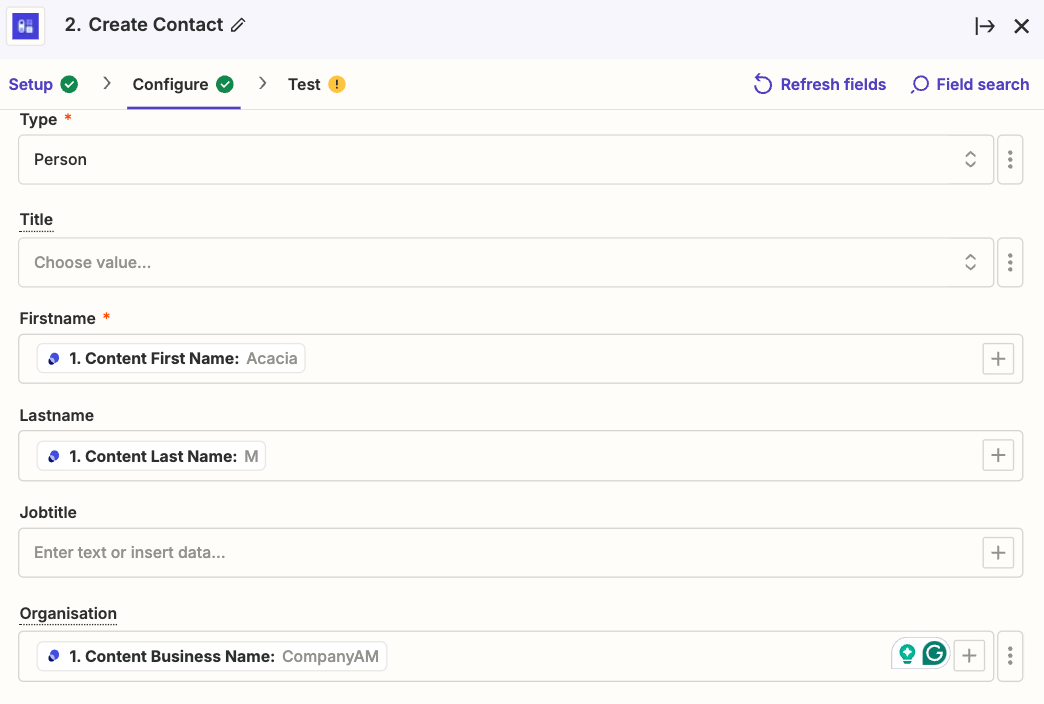The height and width of the screenshot is (704, 1044).
Task: Click the app icon beside Create Contact
Action: coord(26,26)
